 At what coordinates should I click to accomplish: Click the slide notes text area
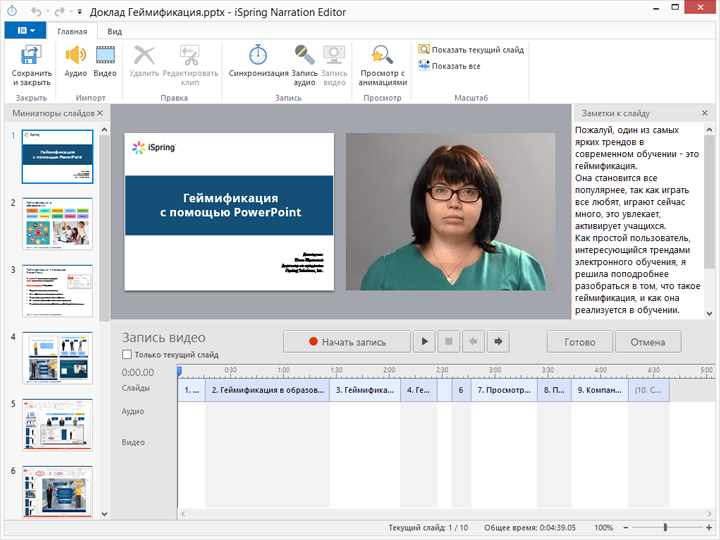(x=638, y=220)
